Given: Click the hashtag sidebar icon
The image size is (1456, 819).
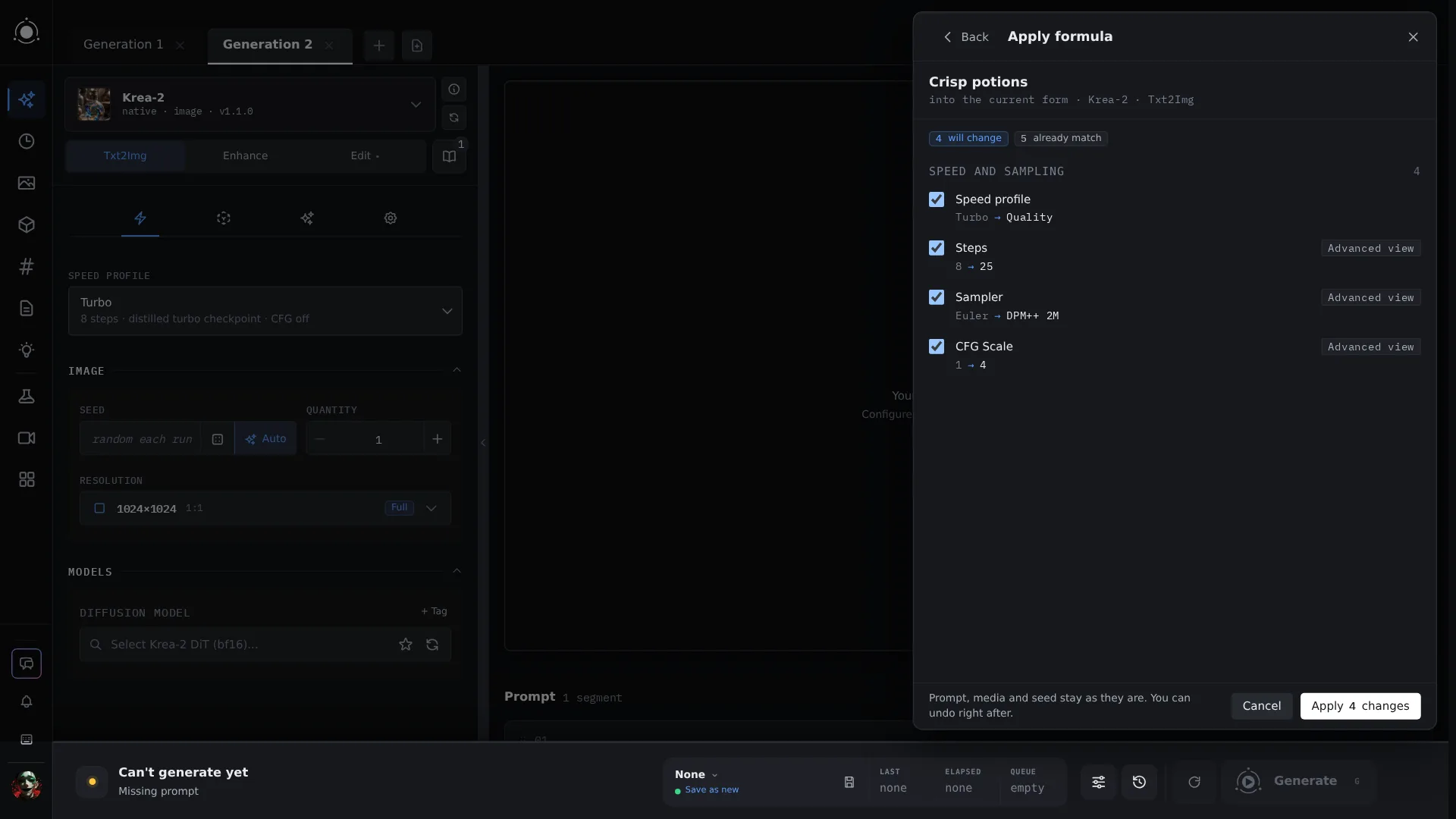Looking at the screenshot, I should [27, 267].
